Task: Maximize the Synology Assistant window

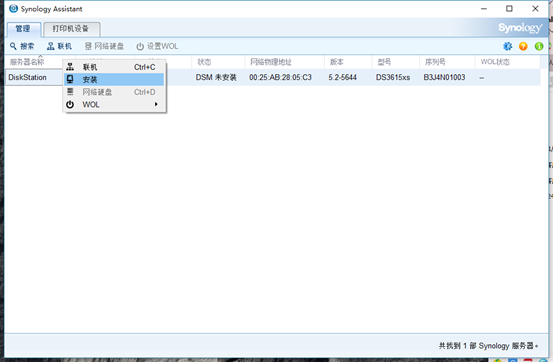Action: tap(509, 8)
